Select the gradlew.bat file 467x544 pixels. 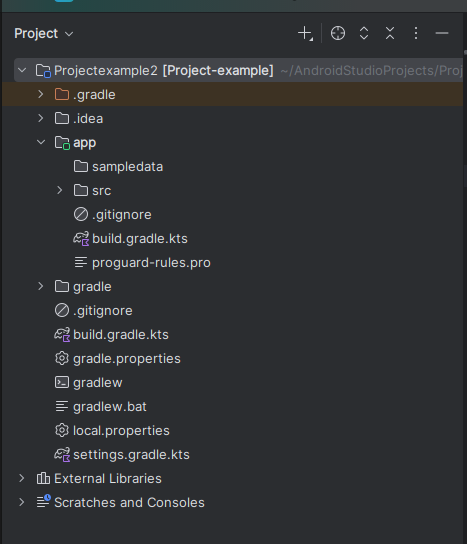click(110, 407)
